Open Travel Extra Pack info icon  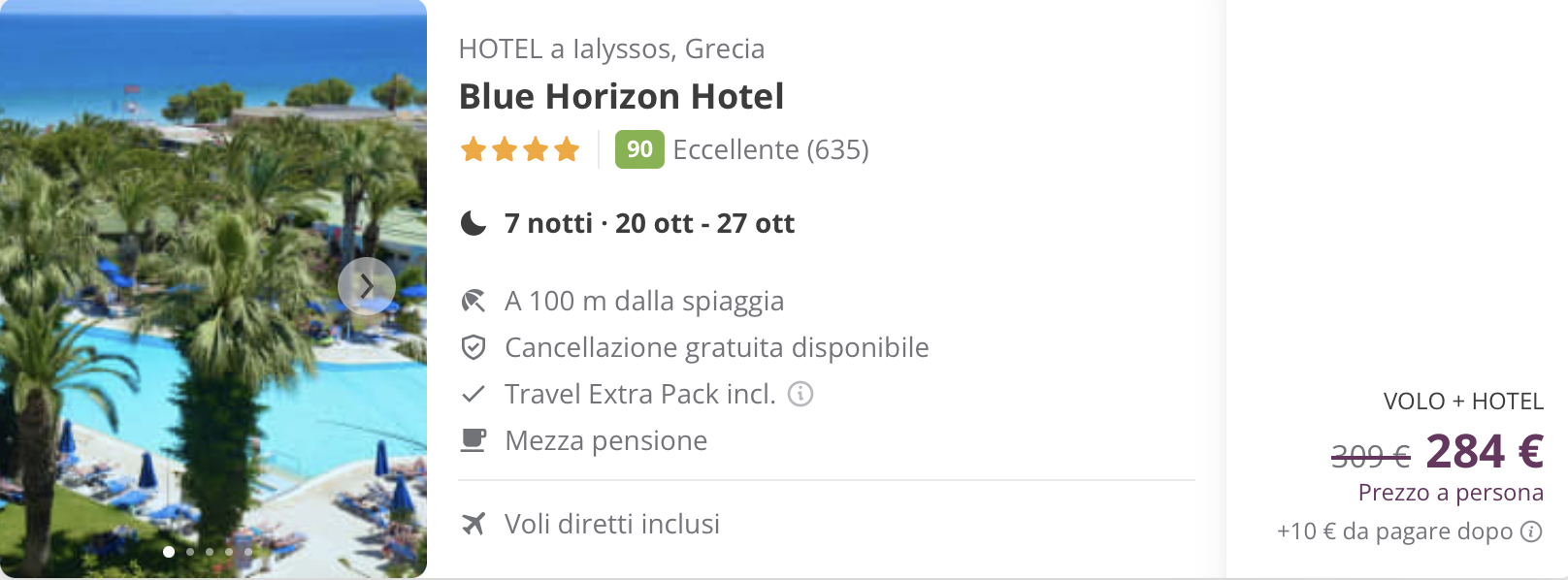coord(800,394)
